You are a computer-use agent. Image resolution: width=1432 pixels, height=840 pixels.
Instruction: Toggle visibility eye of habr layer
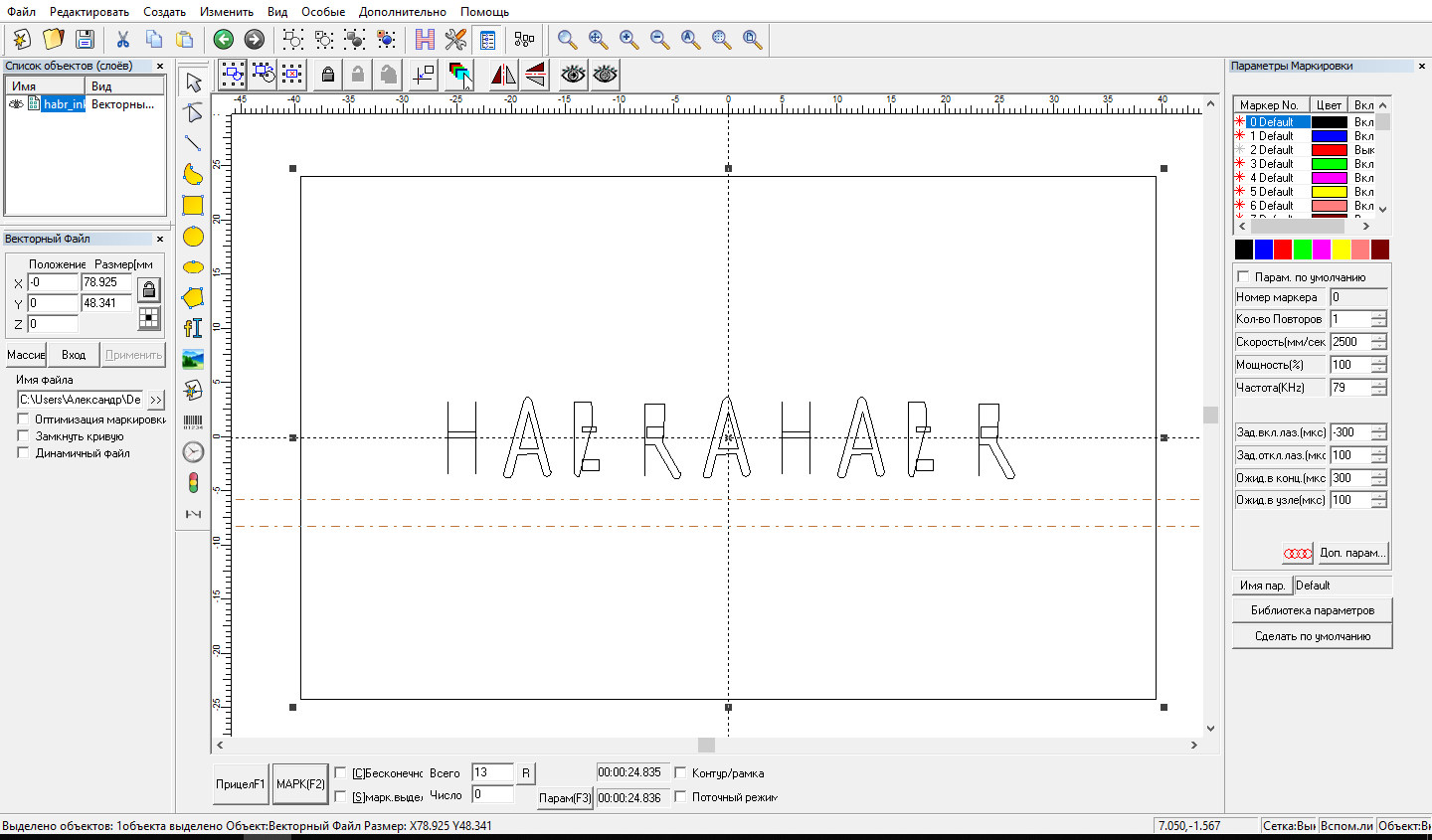click(16, 103)
